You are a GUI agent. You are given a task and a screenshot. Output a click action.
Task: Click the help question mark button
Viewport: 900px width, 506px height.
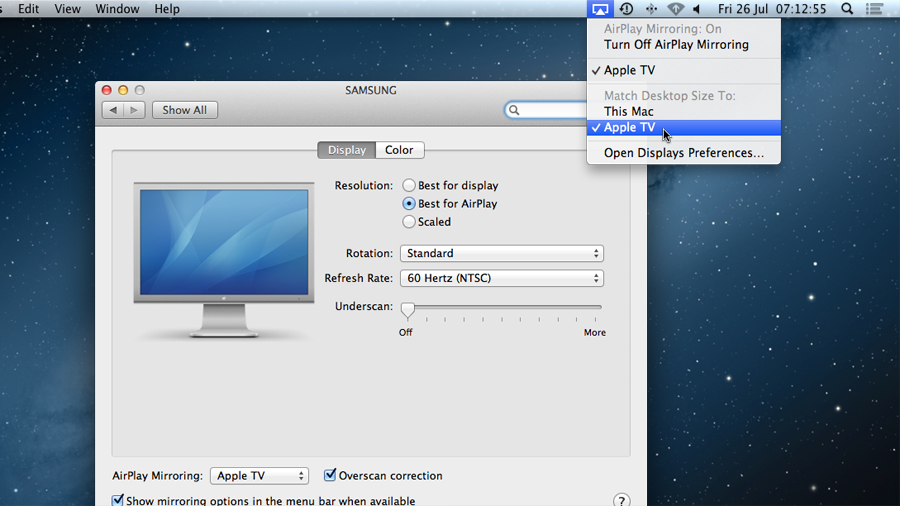(621, 500)
